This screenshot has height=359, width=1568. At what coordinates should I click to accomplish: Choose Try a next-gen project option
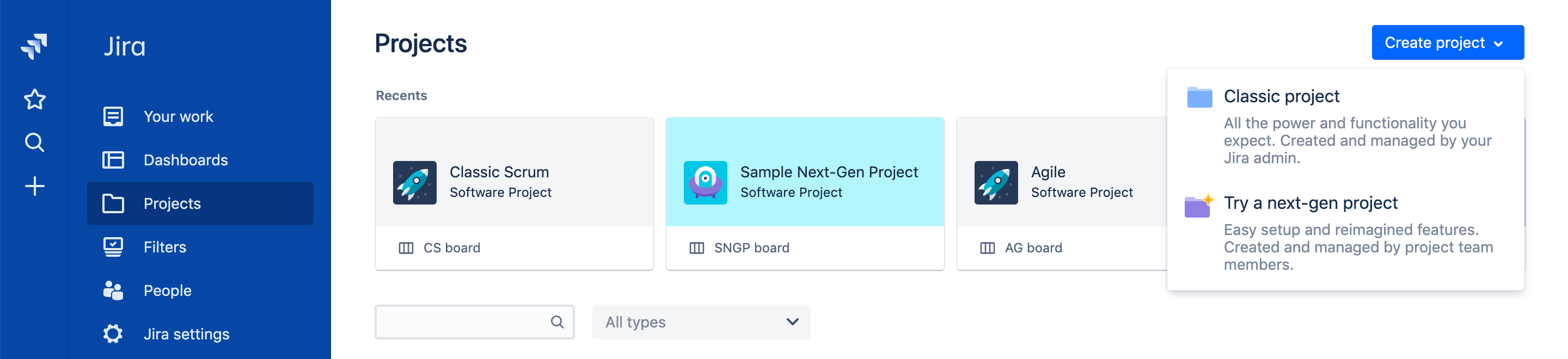point(1310,203)
